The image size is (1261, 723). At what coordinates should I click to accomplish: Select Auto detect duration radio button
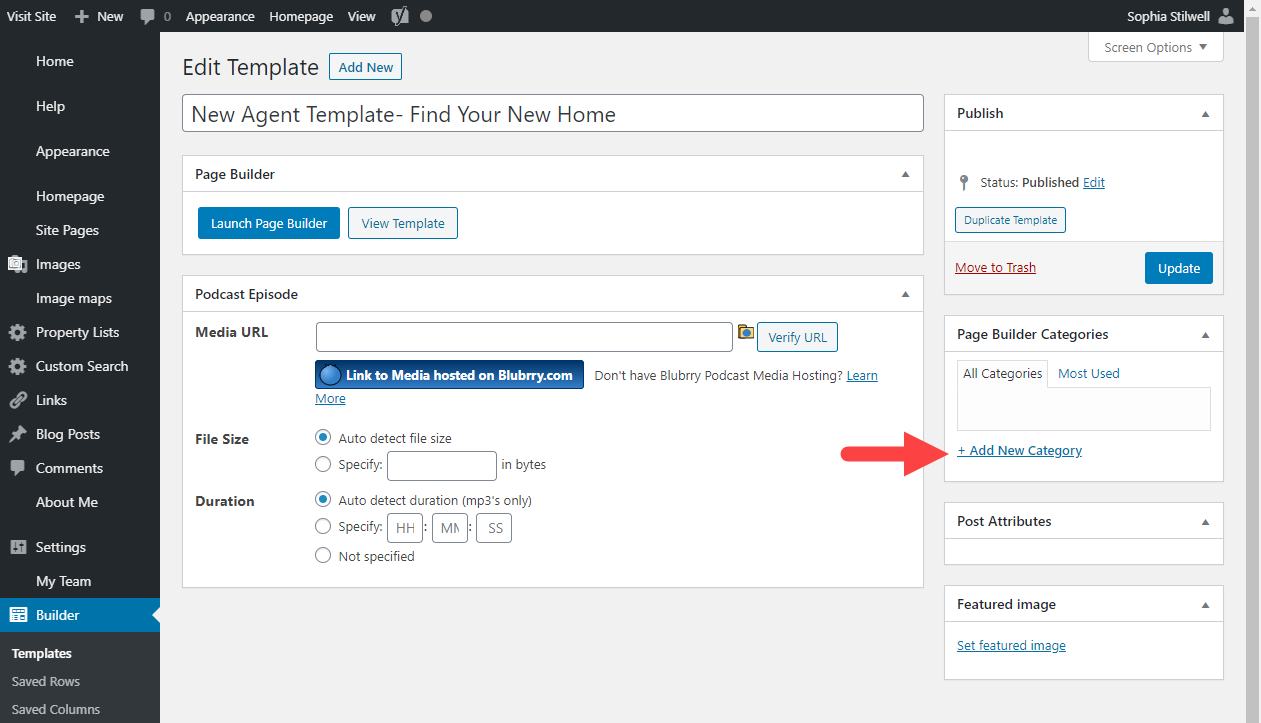pyautogui.click(x=323, y=500)
